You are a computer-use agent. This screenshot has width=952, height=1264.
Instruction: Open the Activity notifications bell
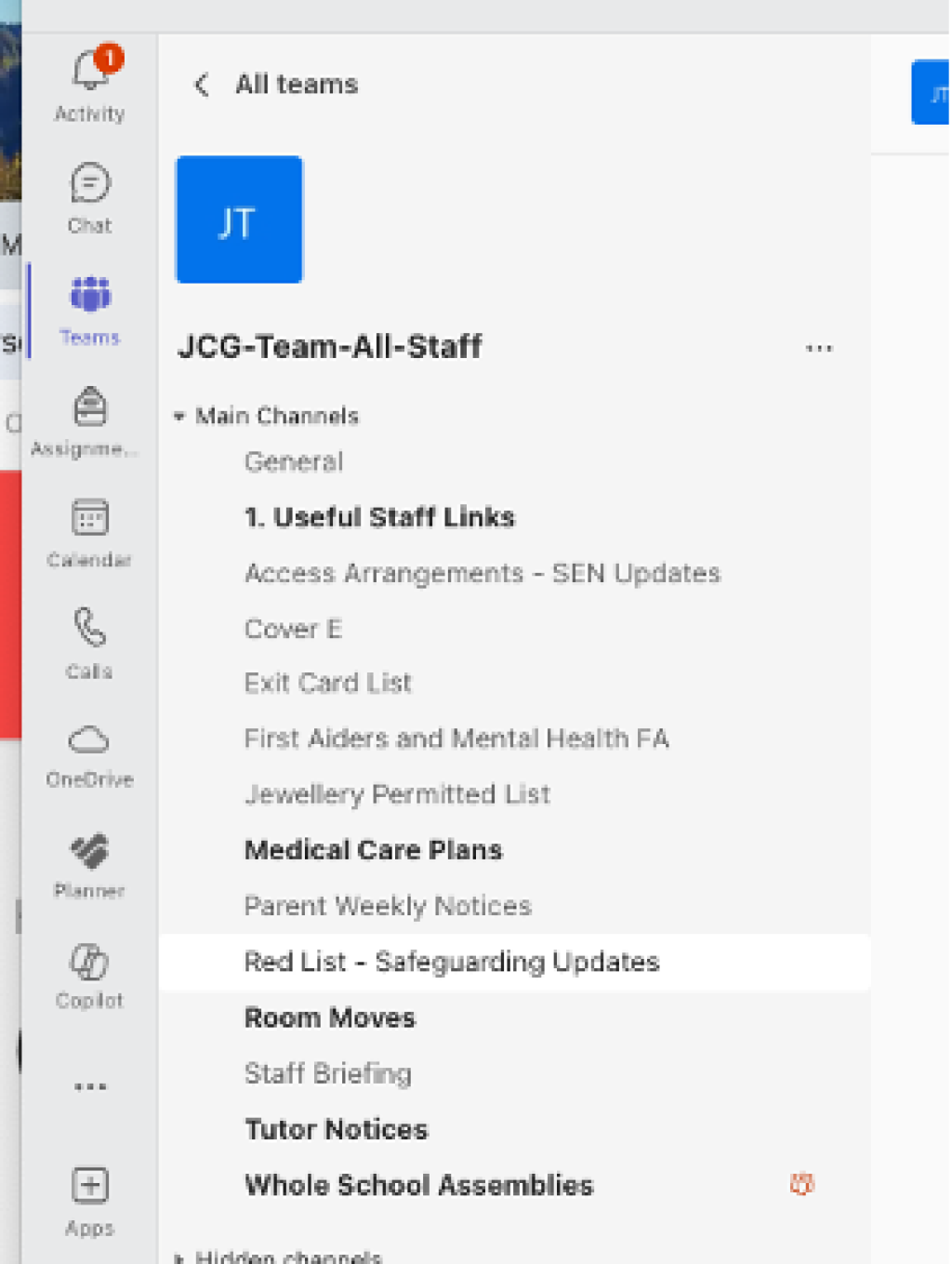(89, 73)
